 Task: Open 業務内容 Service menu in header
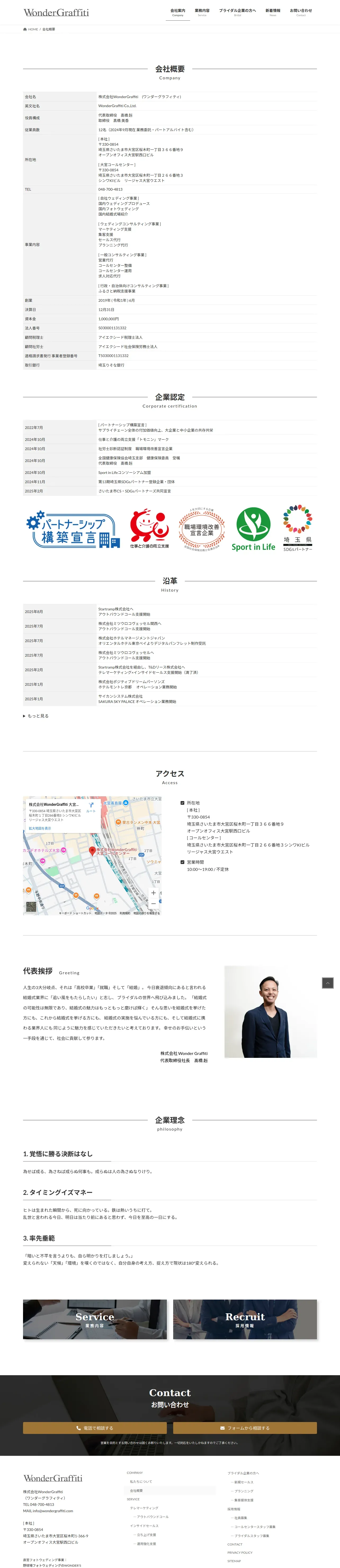click(x=202, y=12)
